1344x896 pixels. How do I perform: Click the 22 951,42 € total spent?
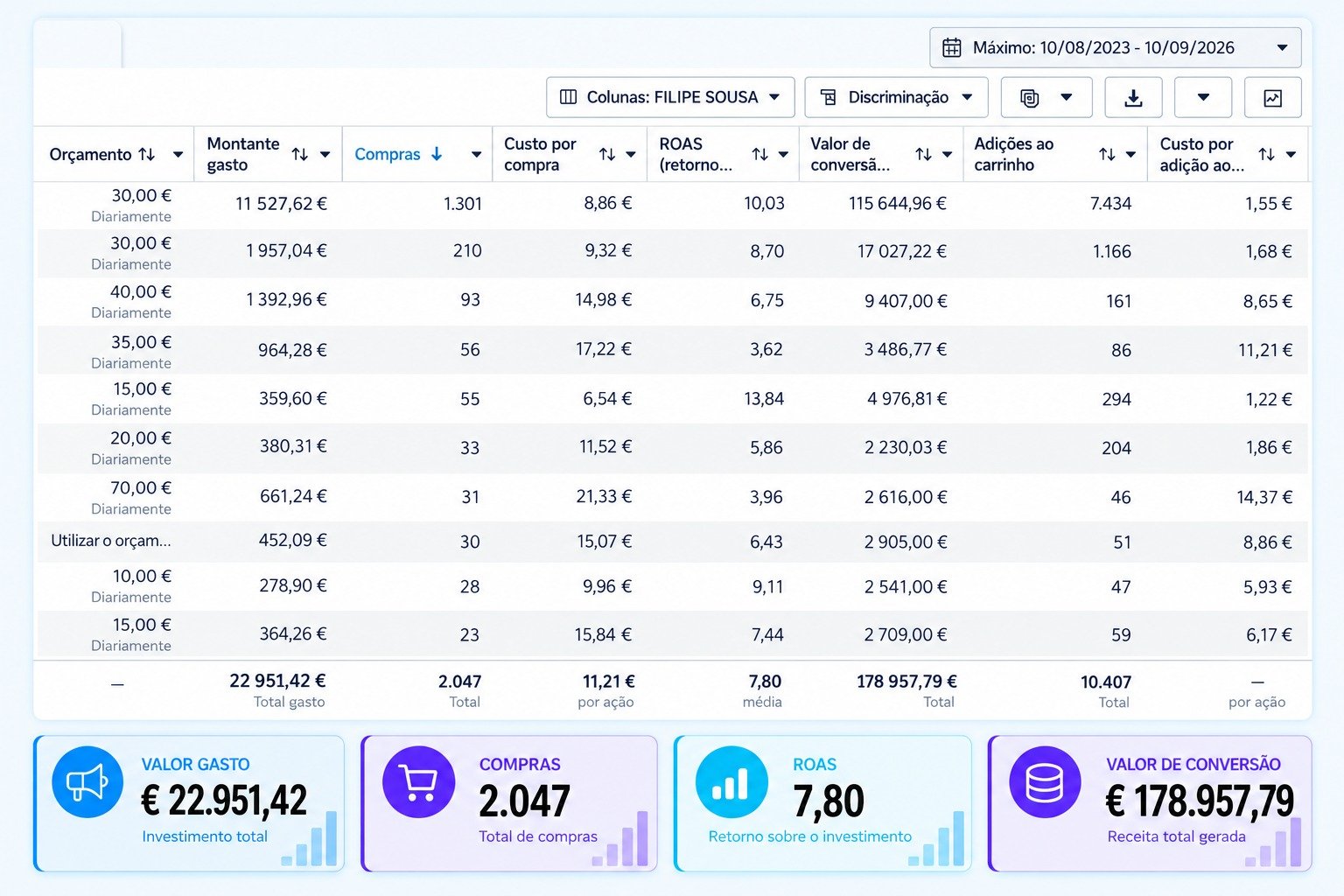tap(277, 681)
